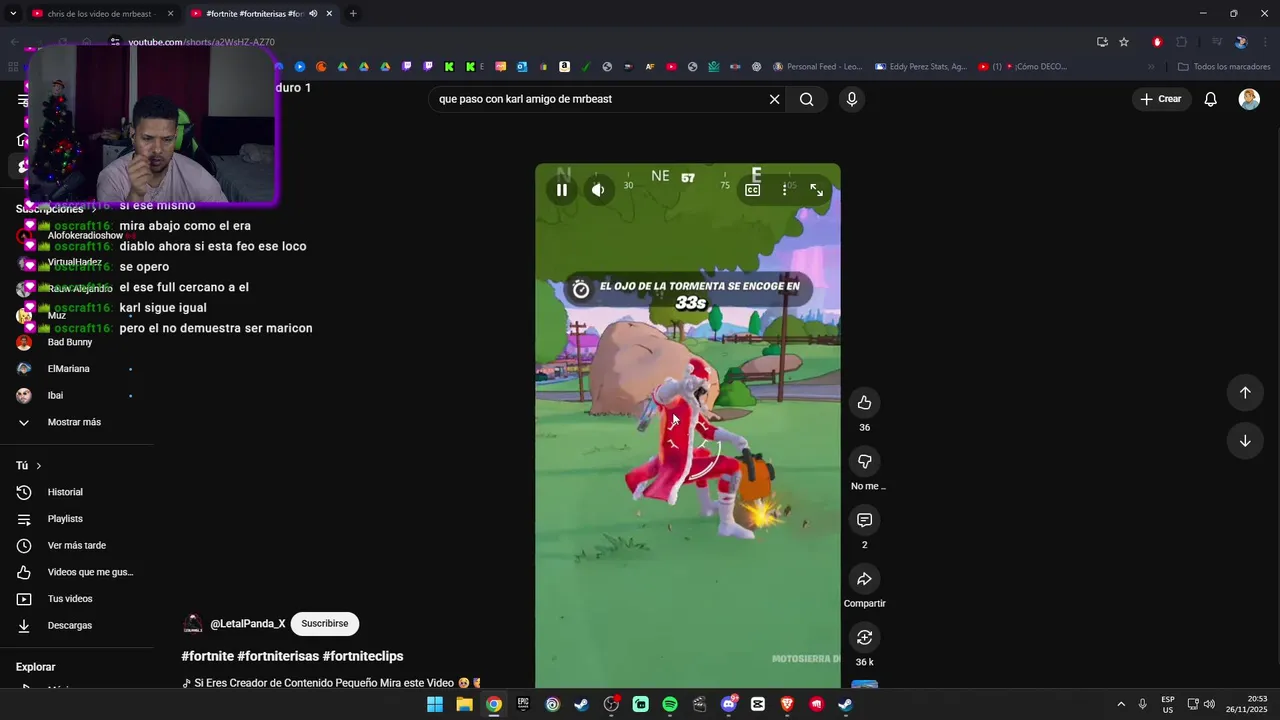Screen dimensions: 1280x720
Task: Go to next short with down arrow
Action: (x=1245, y=441)
